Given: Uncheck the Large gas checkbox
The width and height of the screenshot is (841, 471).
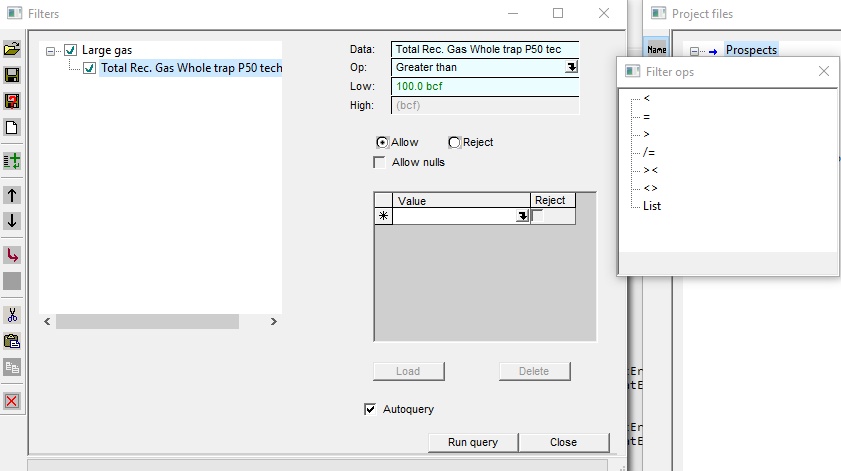Looking at the screenshot, I should (x=70, y=50).
